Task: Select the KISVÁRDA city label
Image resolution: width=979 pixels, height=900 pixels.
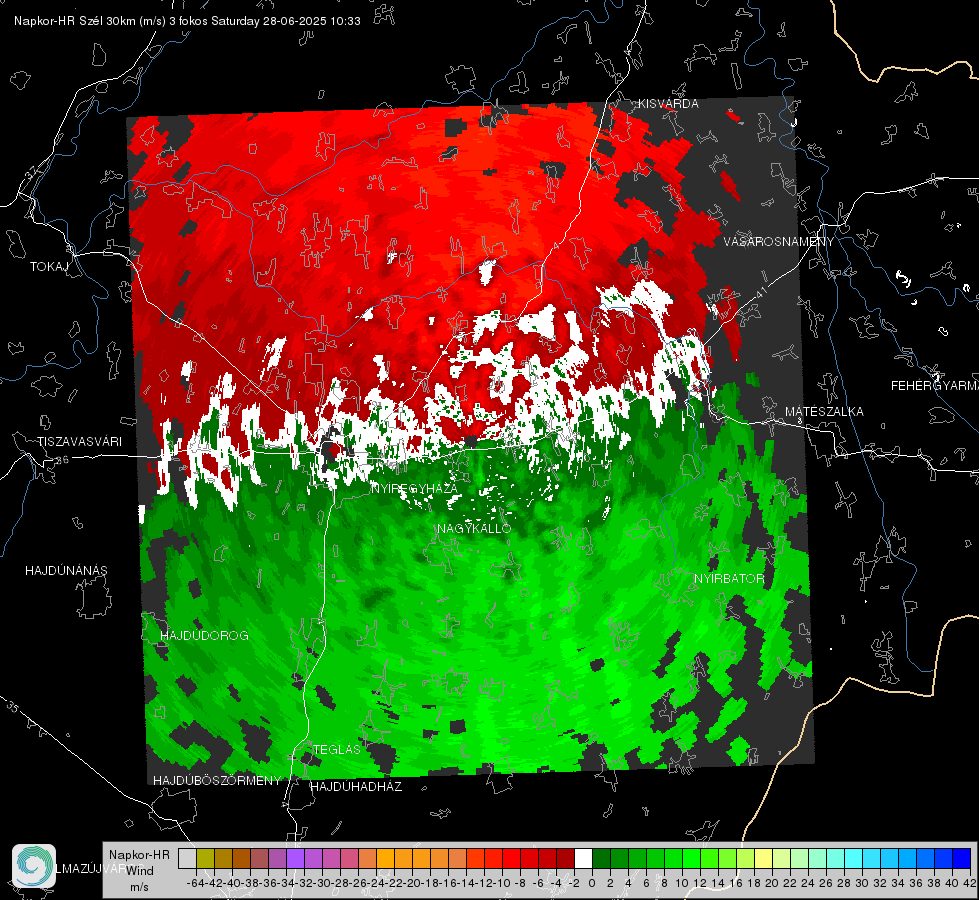Action: click(x=668, y=104)
